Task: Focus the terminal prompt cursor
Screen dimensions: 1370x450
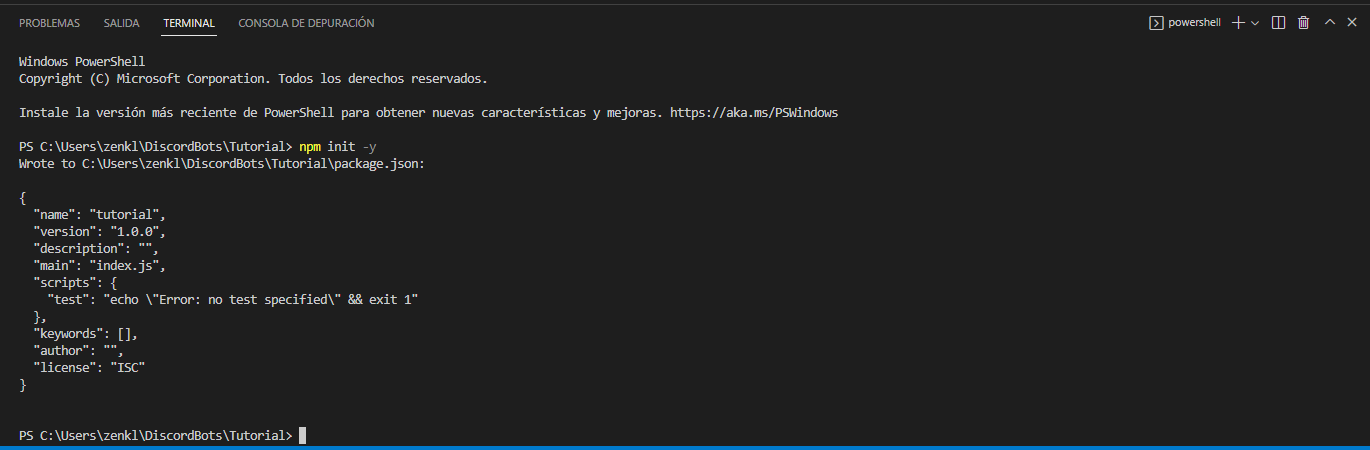Action: (302, 436)
